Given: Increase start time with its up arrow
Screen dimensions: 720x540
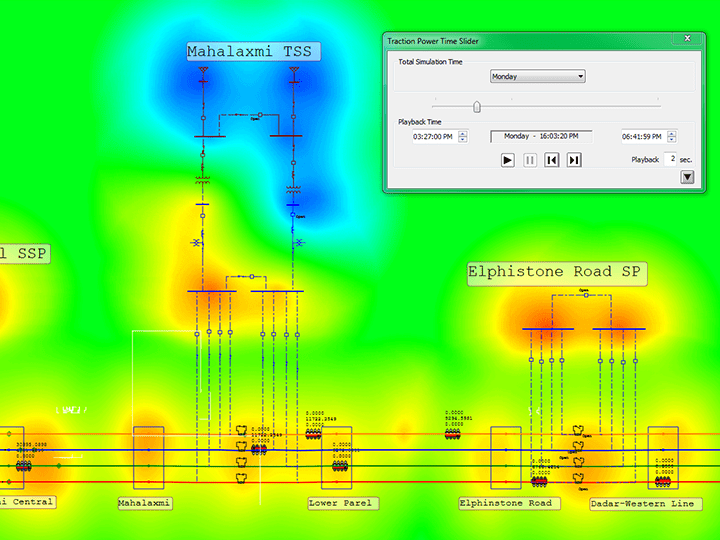Looking at the screenshot, I should pos(462,133).
